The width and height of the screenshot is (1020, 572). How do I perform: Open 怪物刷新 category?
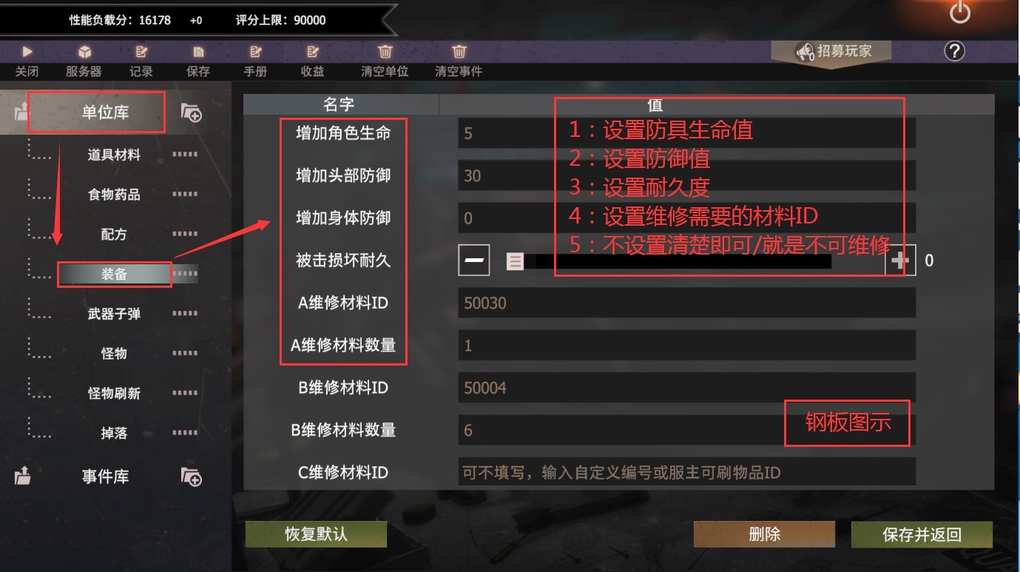tap(114, 393)
